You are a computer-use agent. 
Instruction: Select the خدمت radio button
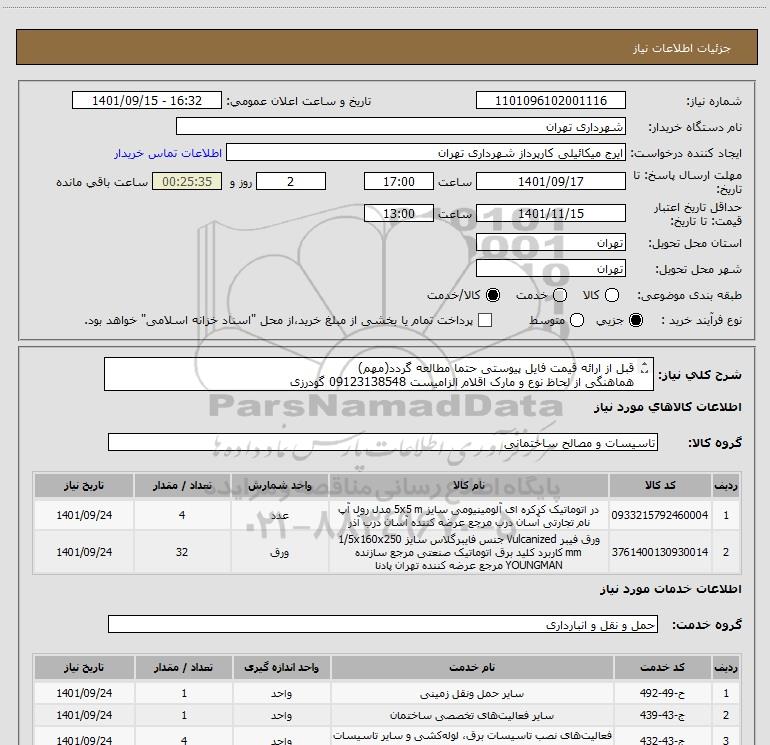click(560, 295)
